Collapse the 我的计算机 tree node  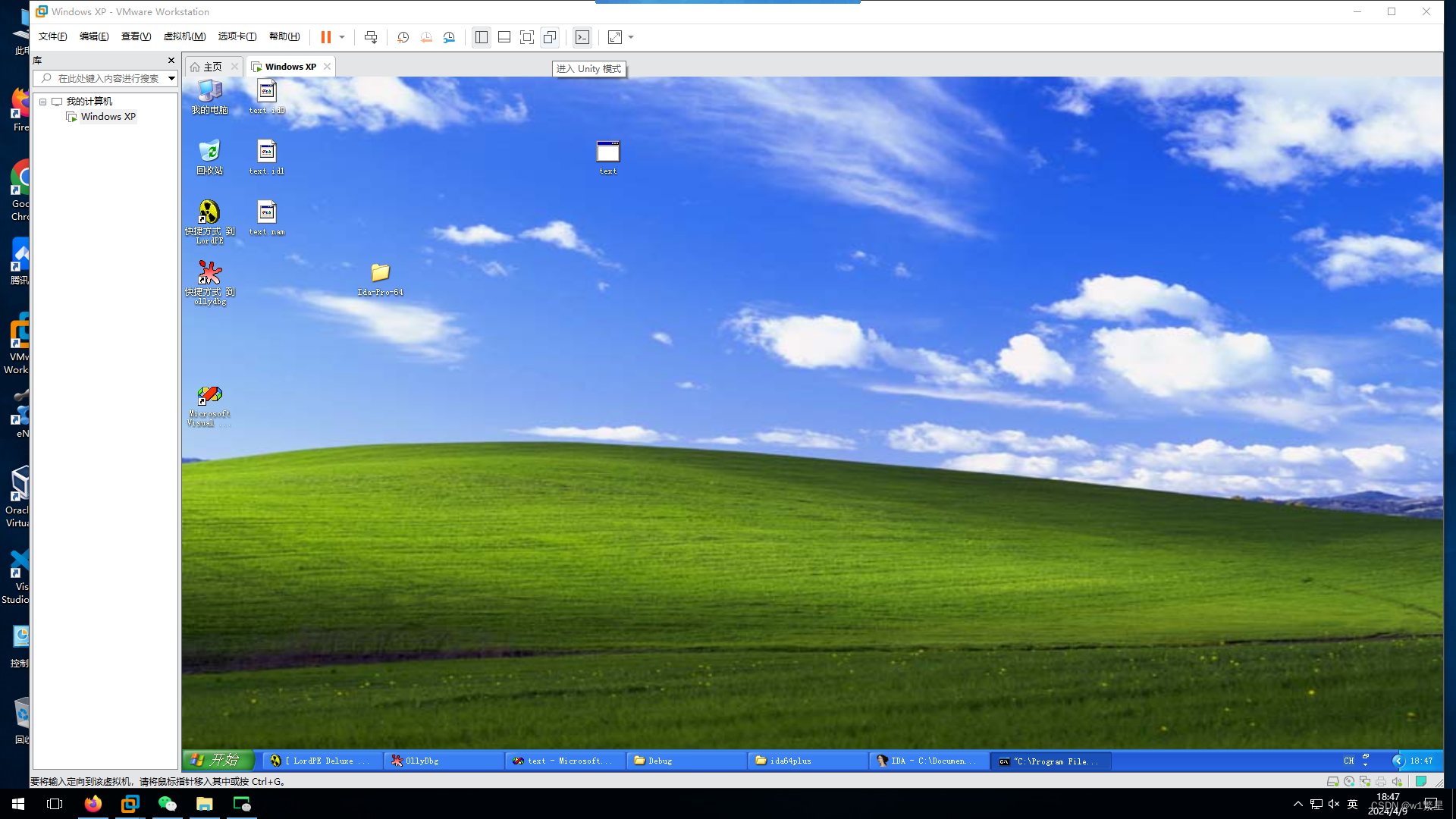coord(43,102)
